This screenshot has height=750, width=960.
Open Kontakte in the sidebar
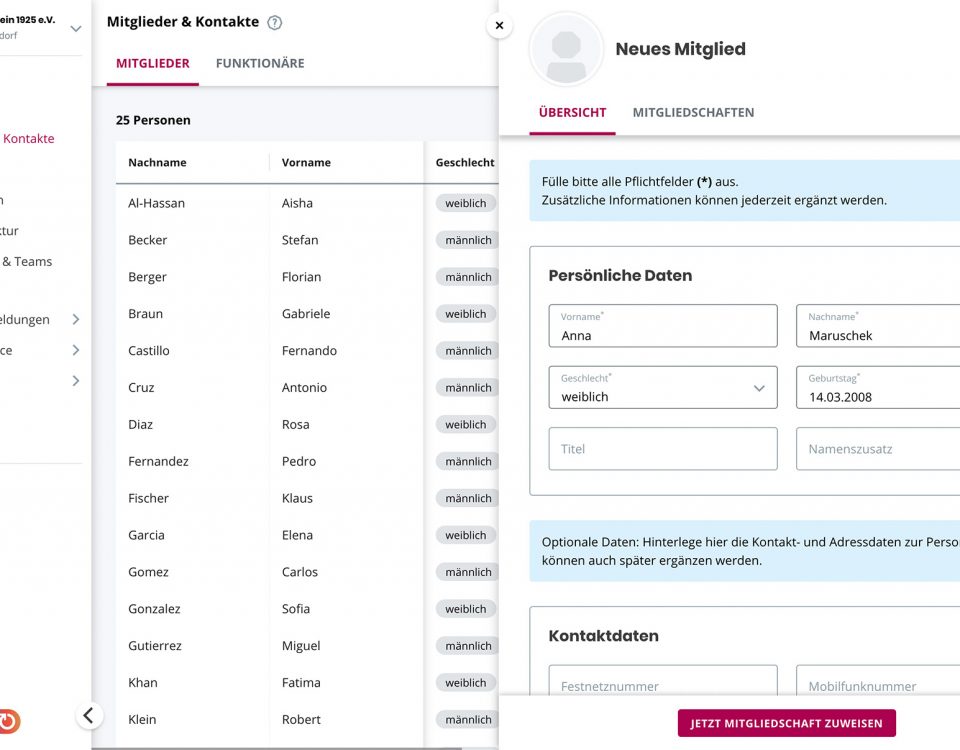28,139
